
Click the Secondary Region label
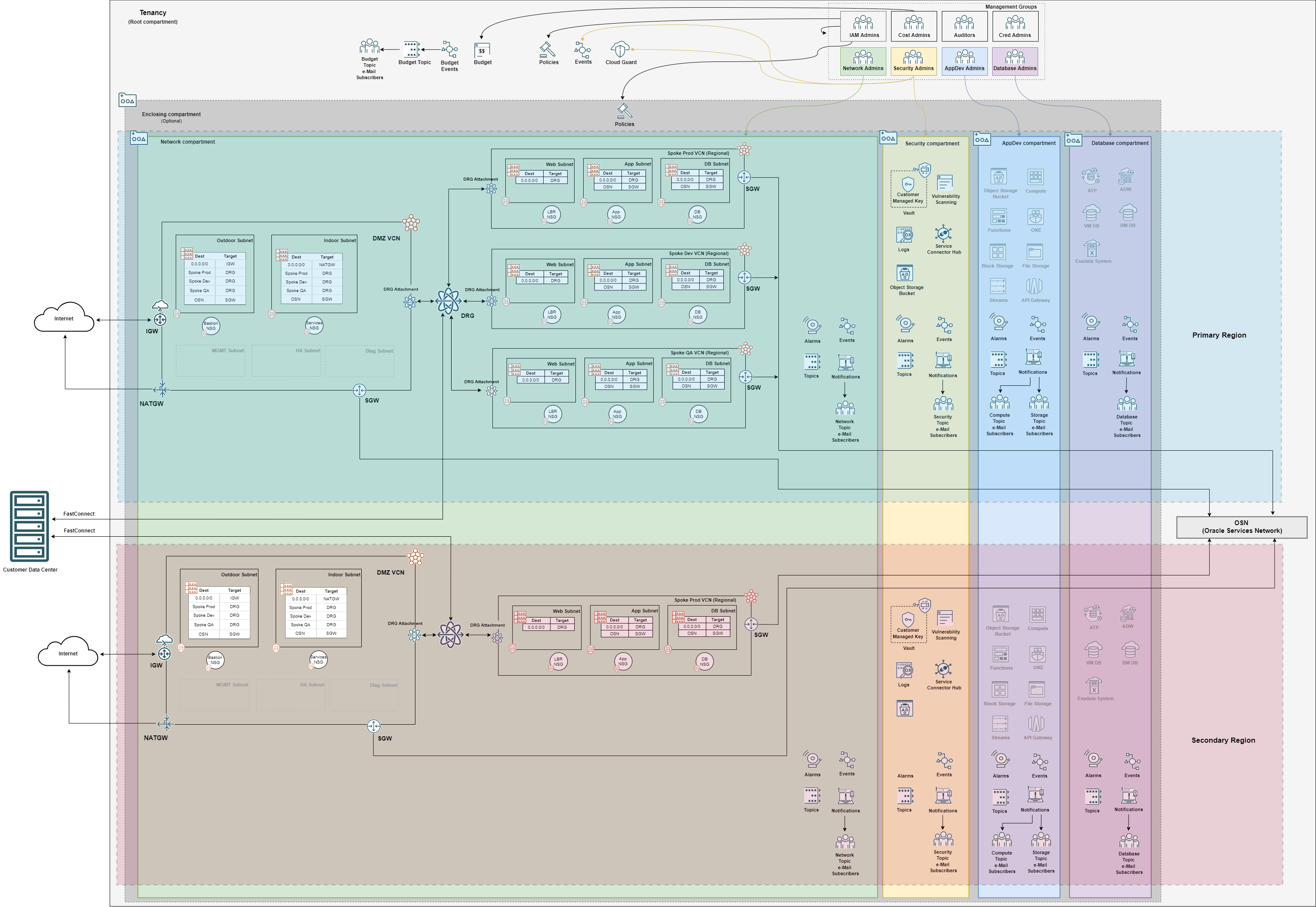click(x=1223, y=740)
